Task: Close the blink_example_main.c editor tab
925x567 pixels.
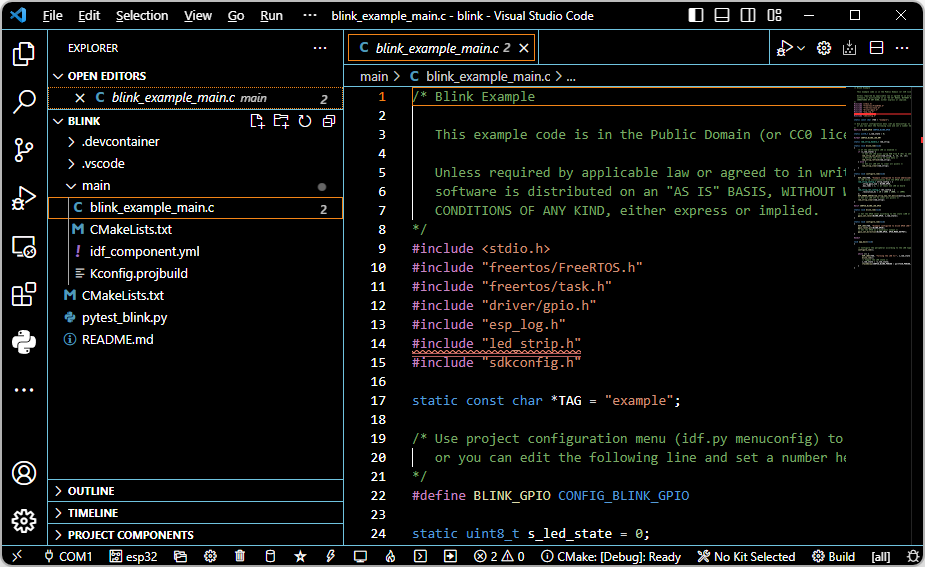Action: [524, 48]
